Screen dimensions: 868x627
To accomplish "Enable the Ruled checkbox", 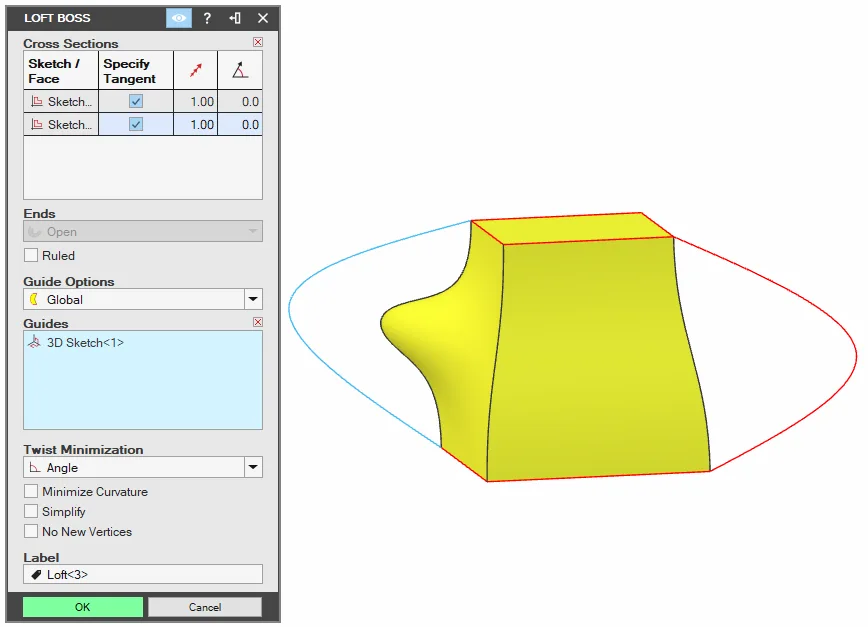I will (31, 256).
